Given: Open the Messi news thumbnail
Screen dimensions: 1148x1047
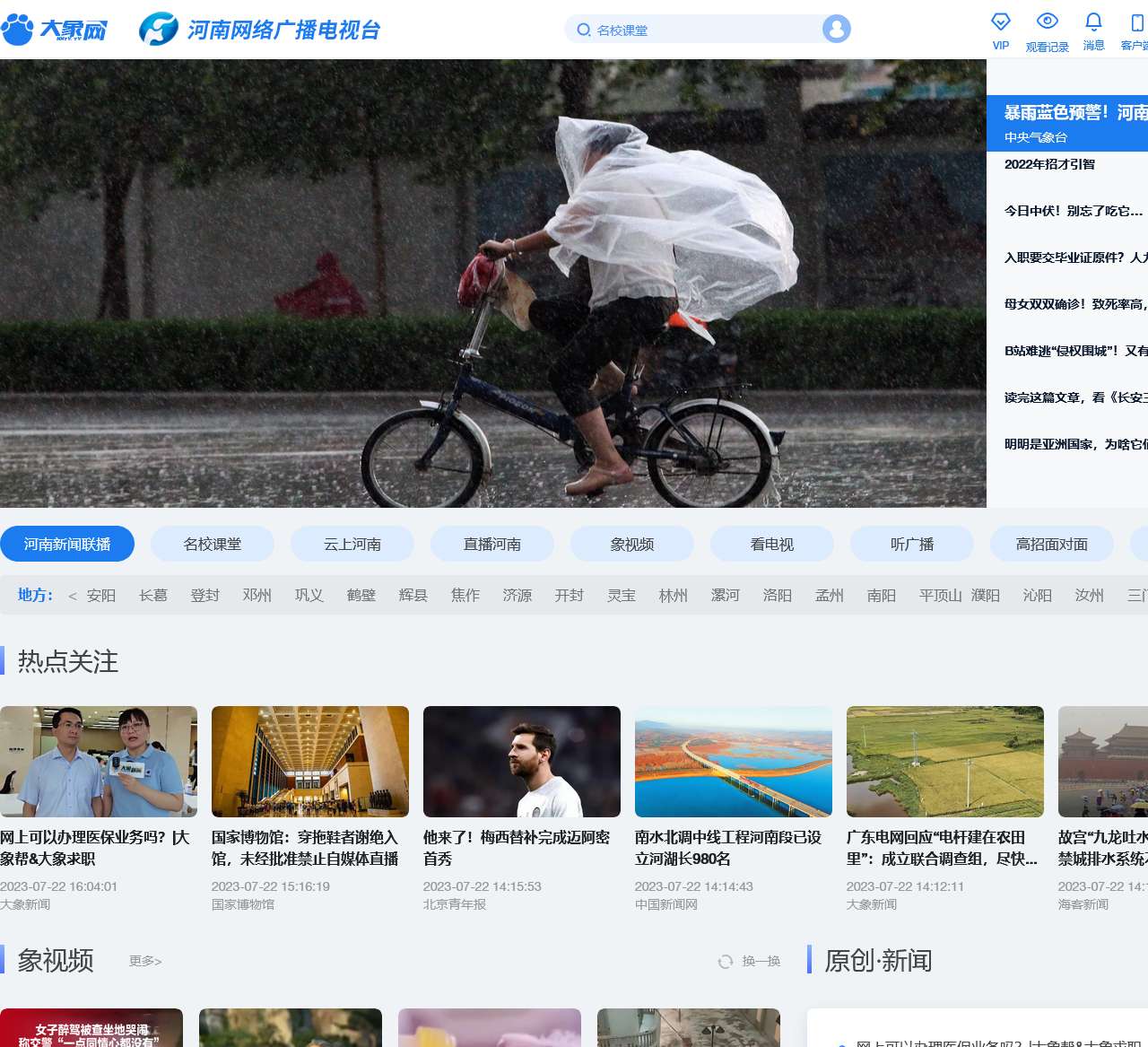Looking at the screenshot, I should (522, 762).
